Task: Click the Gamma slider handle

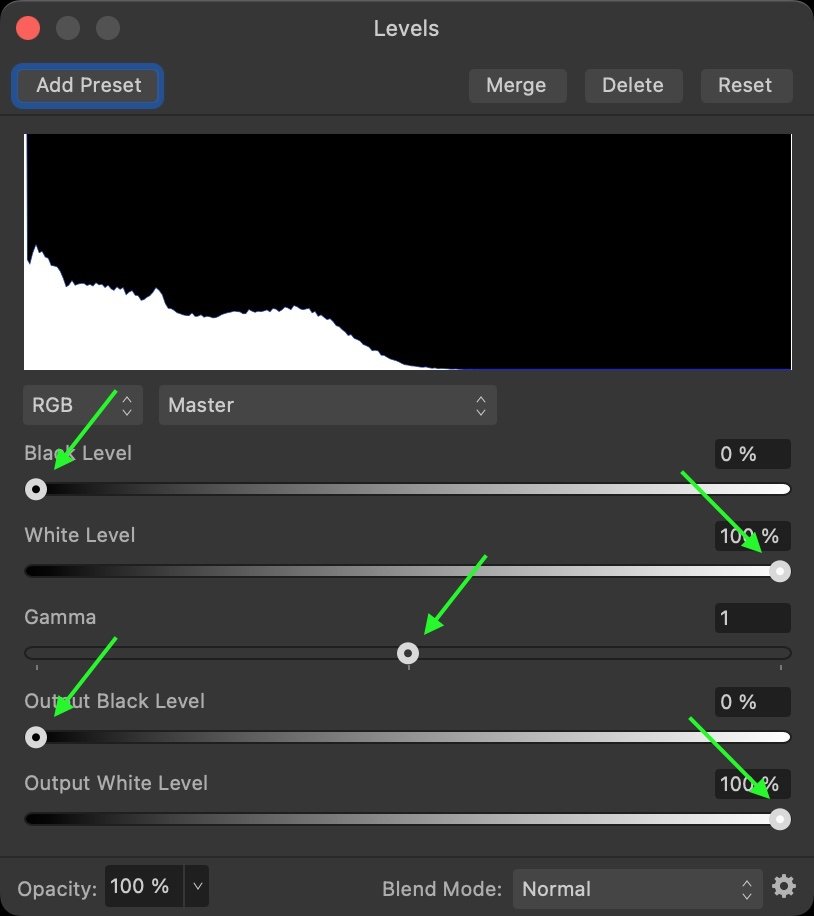Action: click(408, 653)
